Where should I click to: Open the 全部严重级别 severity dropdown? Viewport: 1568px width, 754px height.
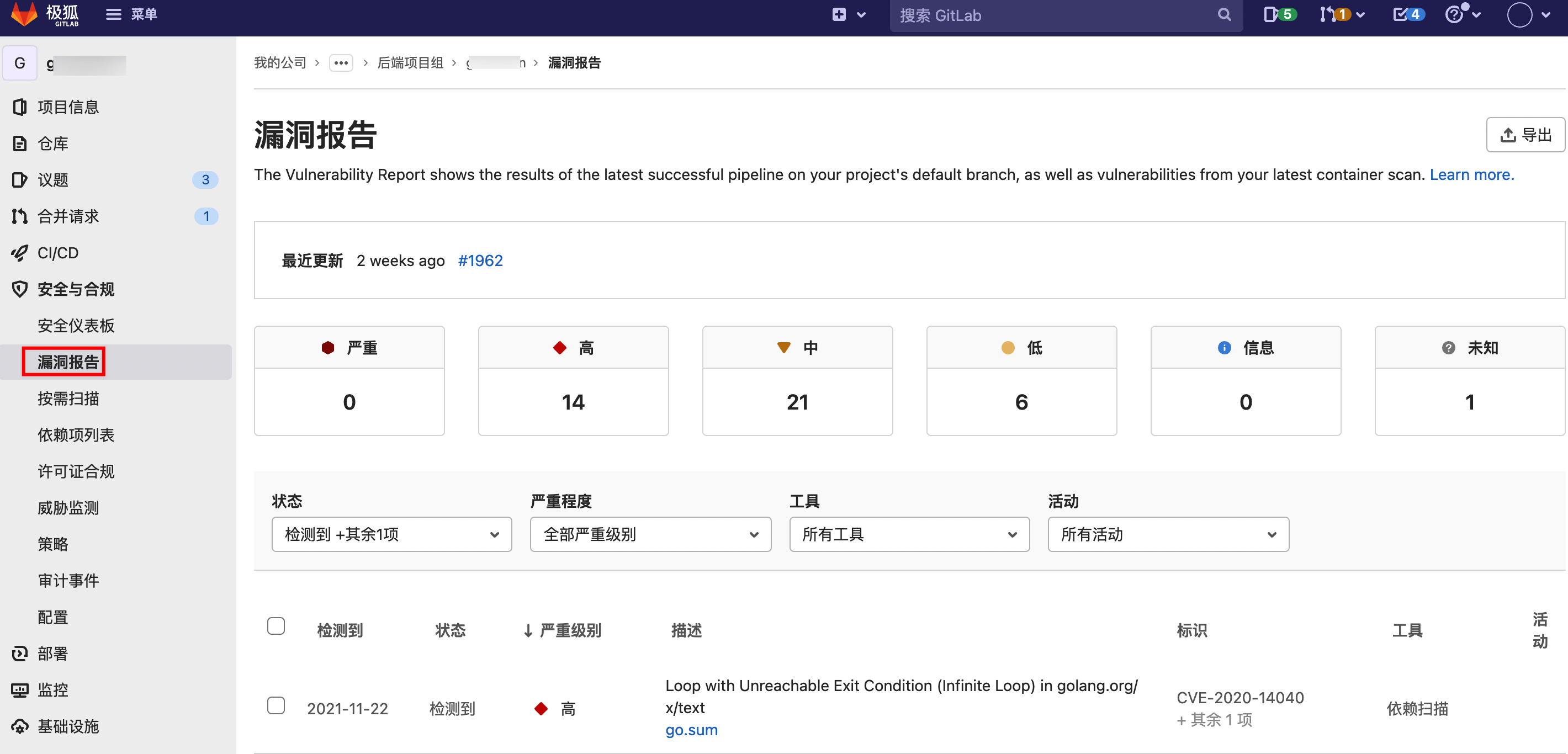tap(650, 534)
